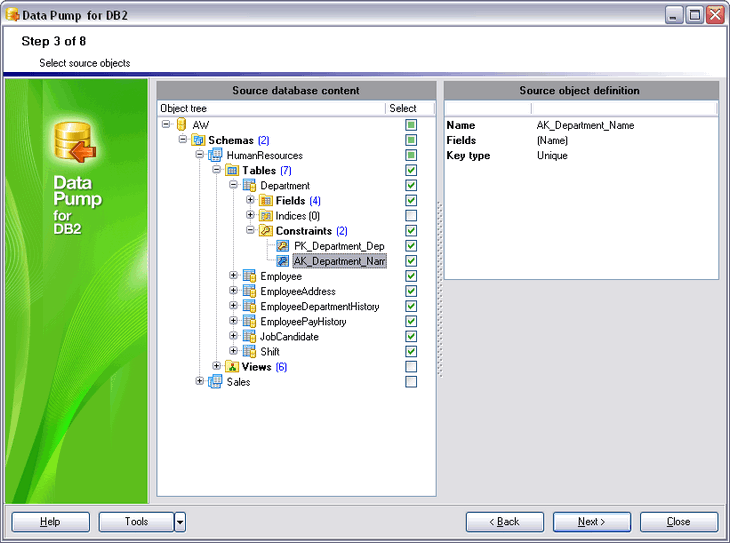Enable the Sales schema checkbox
Image resolution: width=730 pixels, height=543 pixels.
tap(411, 382)
